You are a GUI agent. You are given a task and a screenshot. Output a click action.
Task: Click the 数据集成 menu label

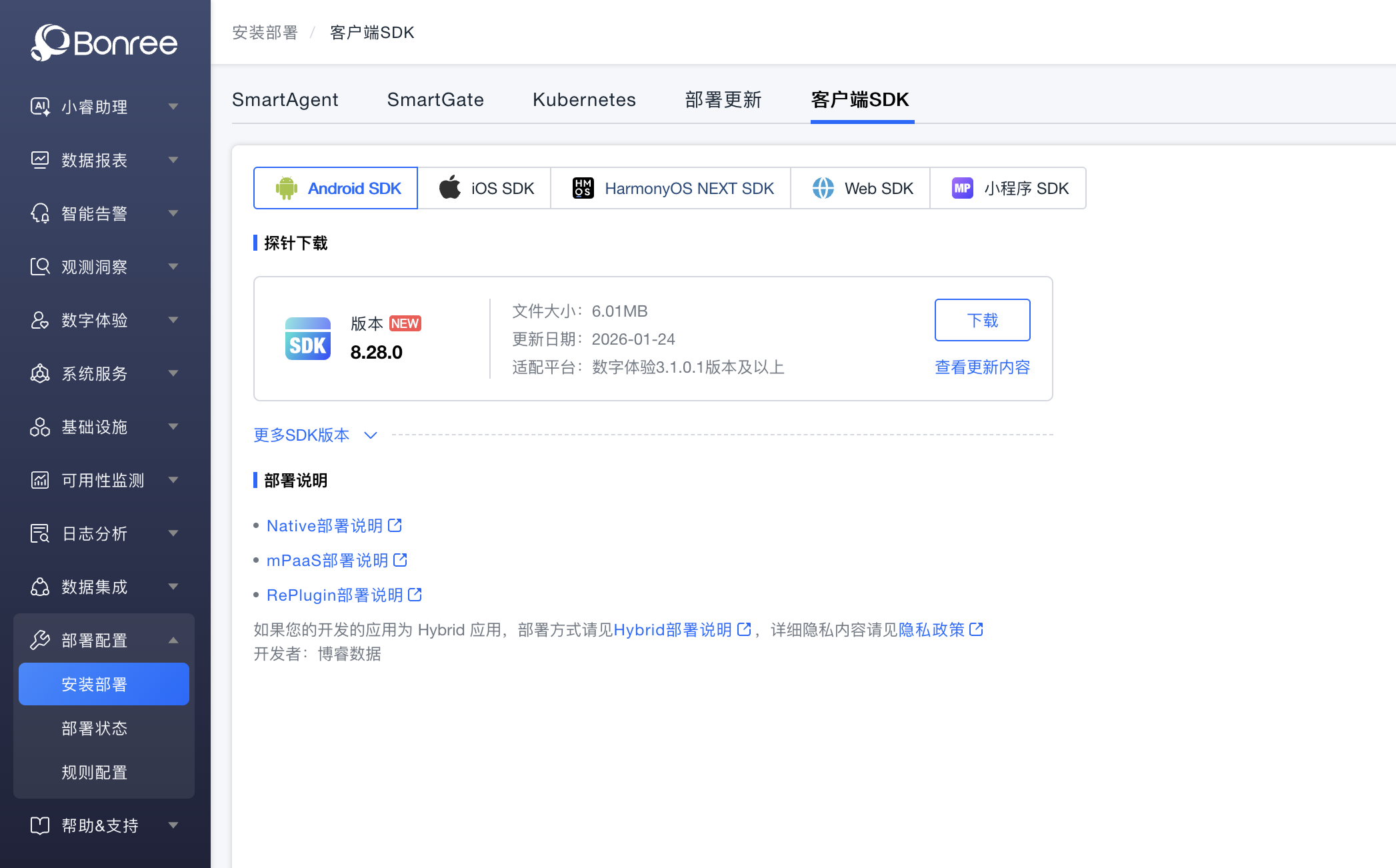(94, 587)
